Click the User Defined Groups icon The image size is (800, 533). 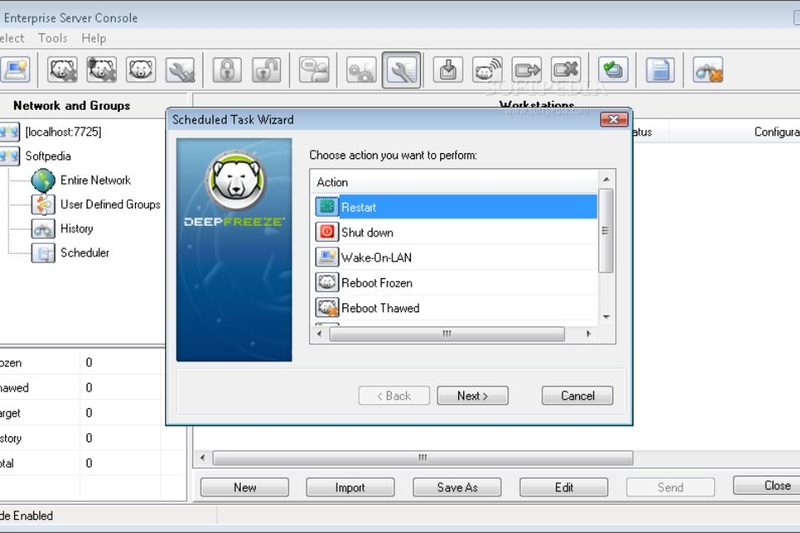(43, 205)
